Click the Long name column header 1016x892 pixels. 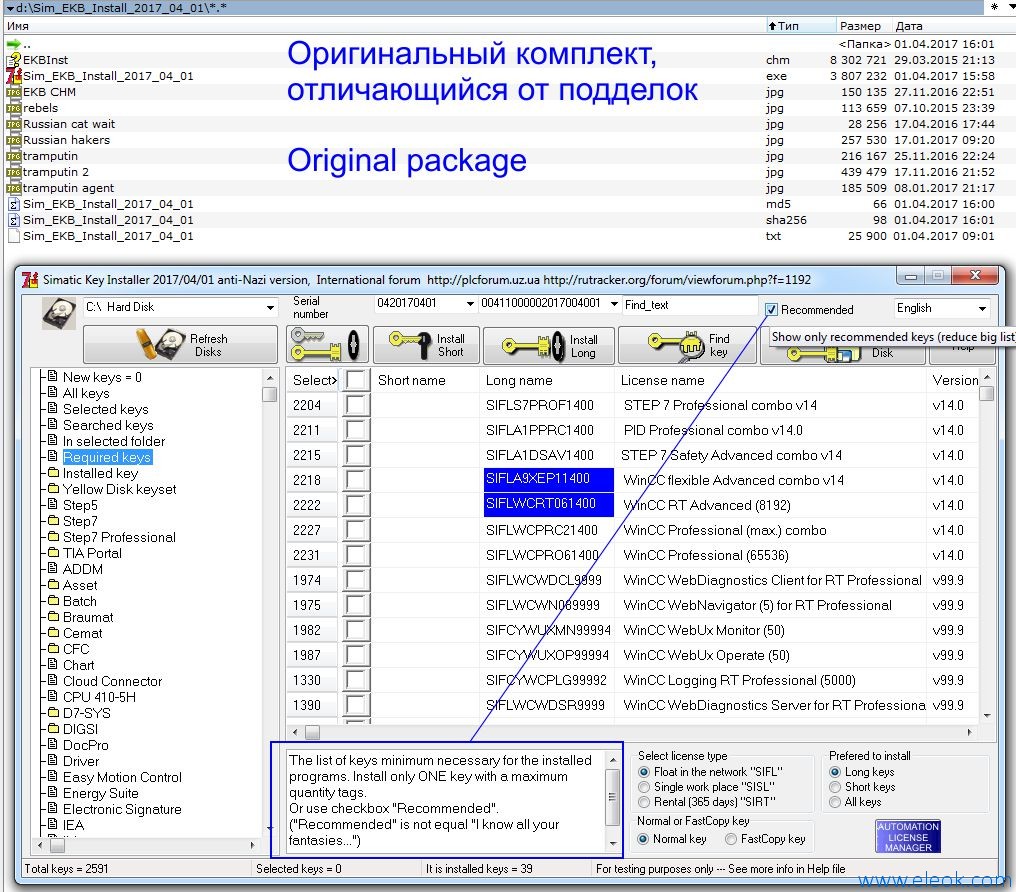[x=546, y=380]
